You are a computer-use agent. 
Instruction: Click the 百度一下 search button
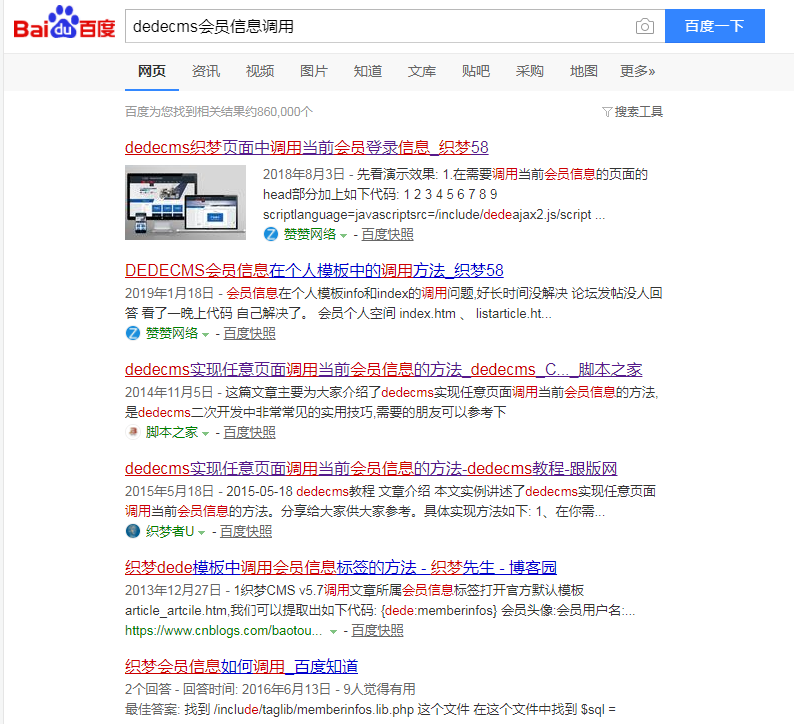tap(714, 26)
